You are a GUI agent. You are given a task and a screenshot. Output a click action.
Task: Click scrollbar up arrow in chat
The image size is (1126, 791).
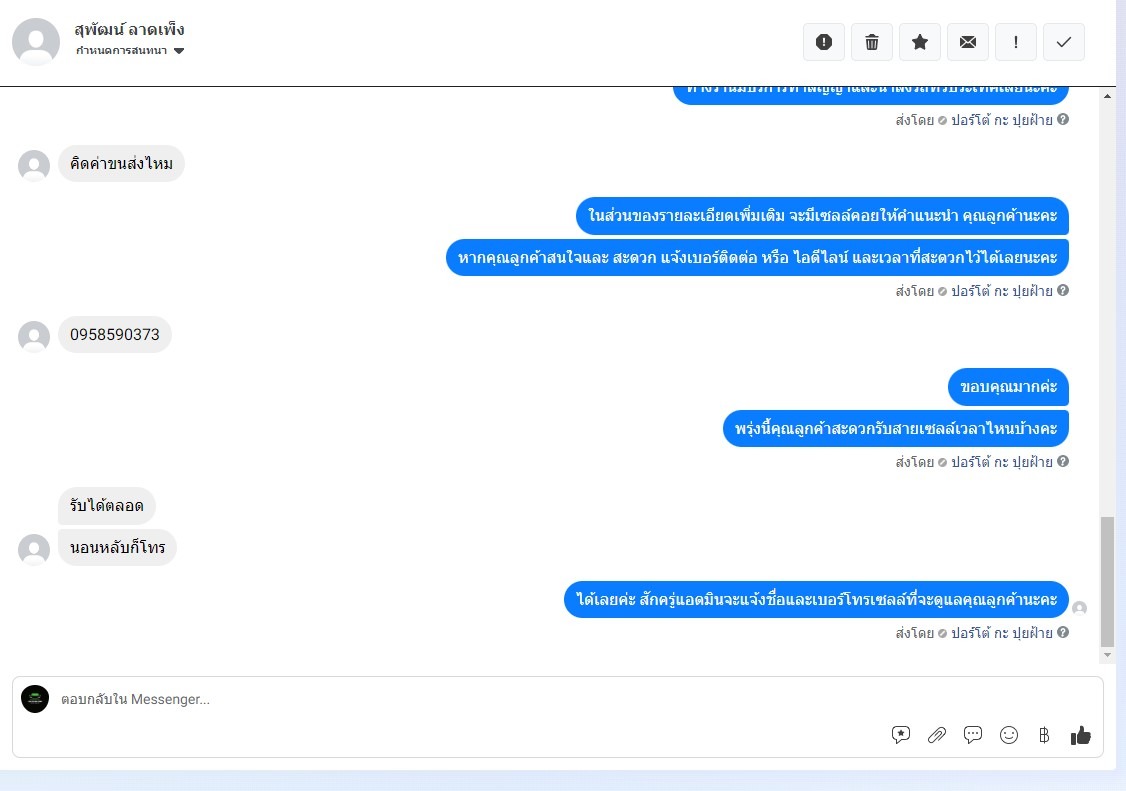pyautogui.click(x=1107, y=96)
